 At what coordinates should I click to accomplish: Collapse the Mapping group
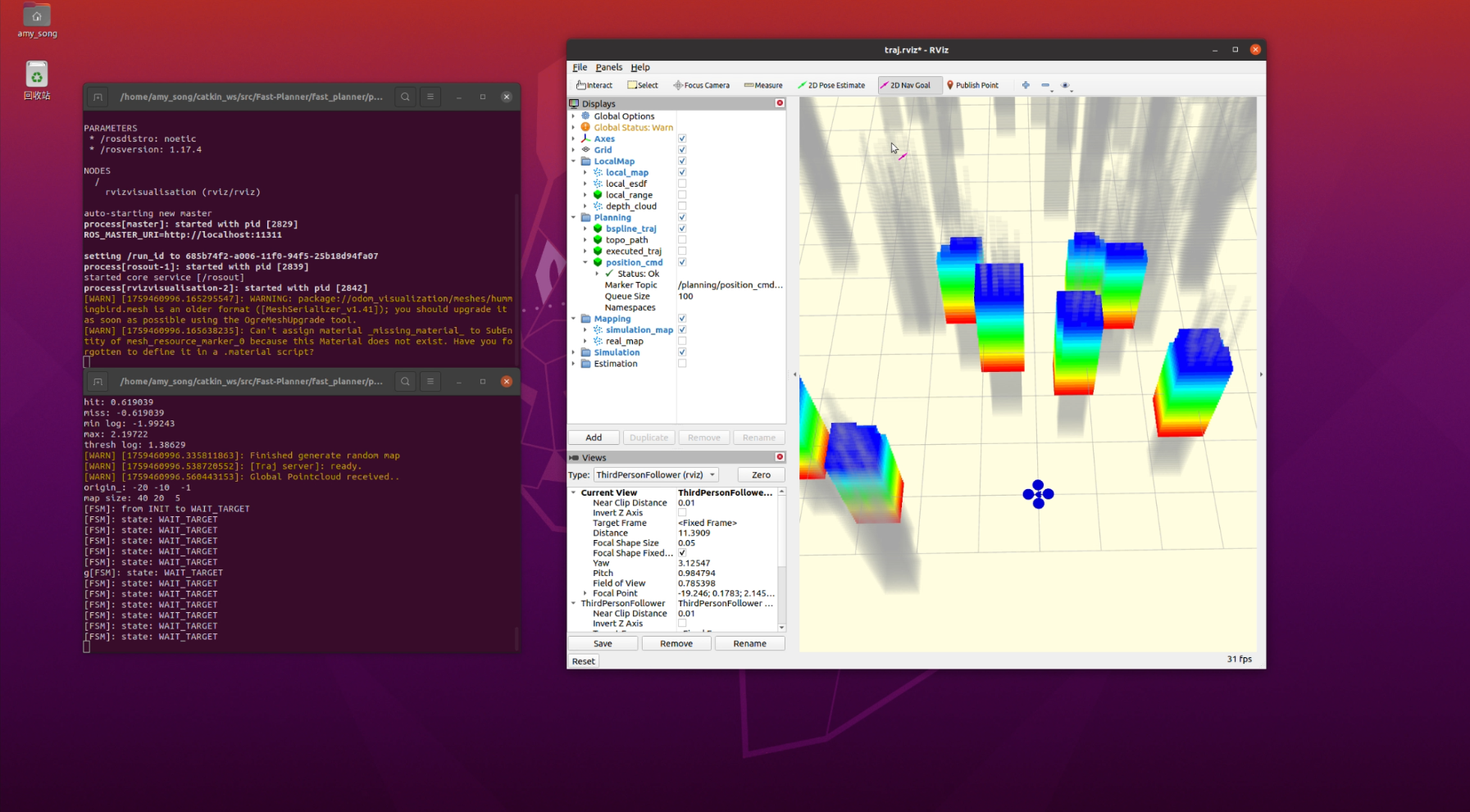[x=573, y=319]
